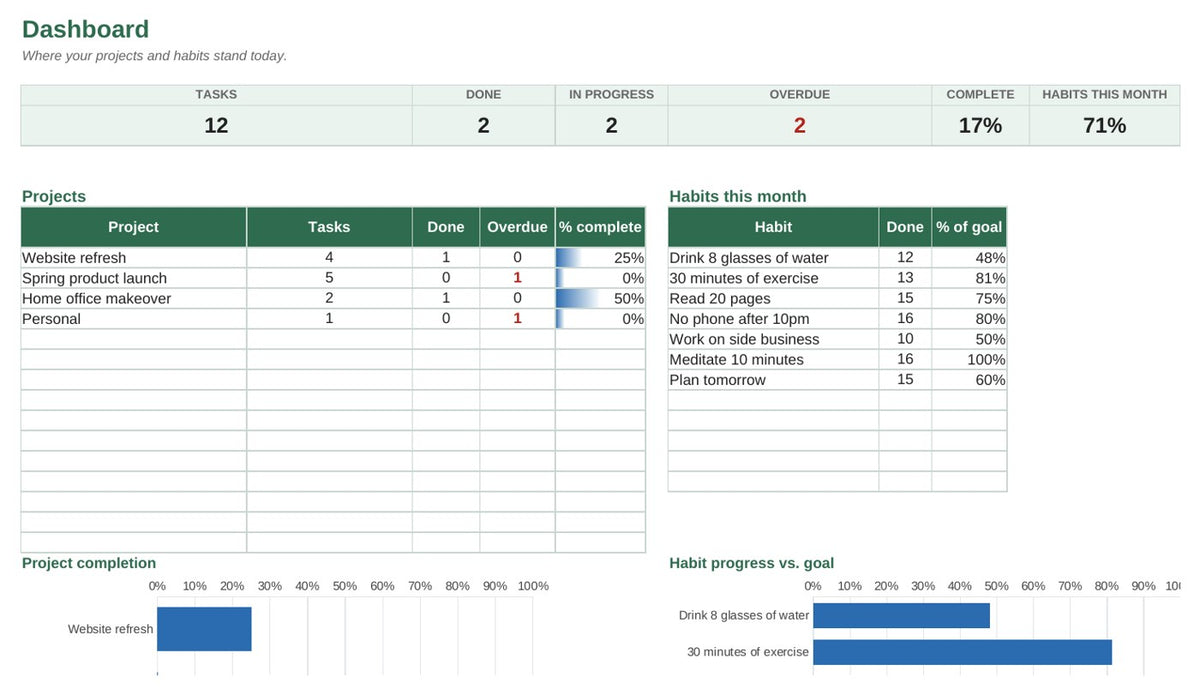This screenshot has height=695, width=1200.
Task: Click the "% of goal" column header
Action: click(969, 227)
